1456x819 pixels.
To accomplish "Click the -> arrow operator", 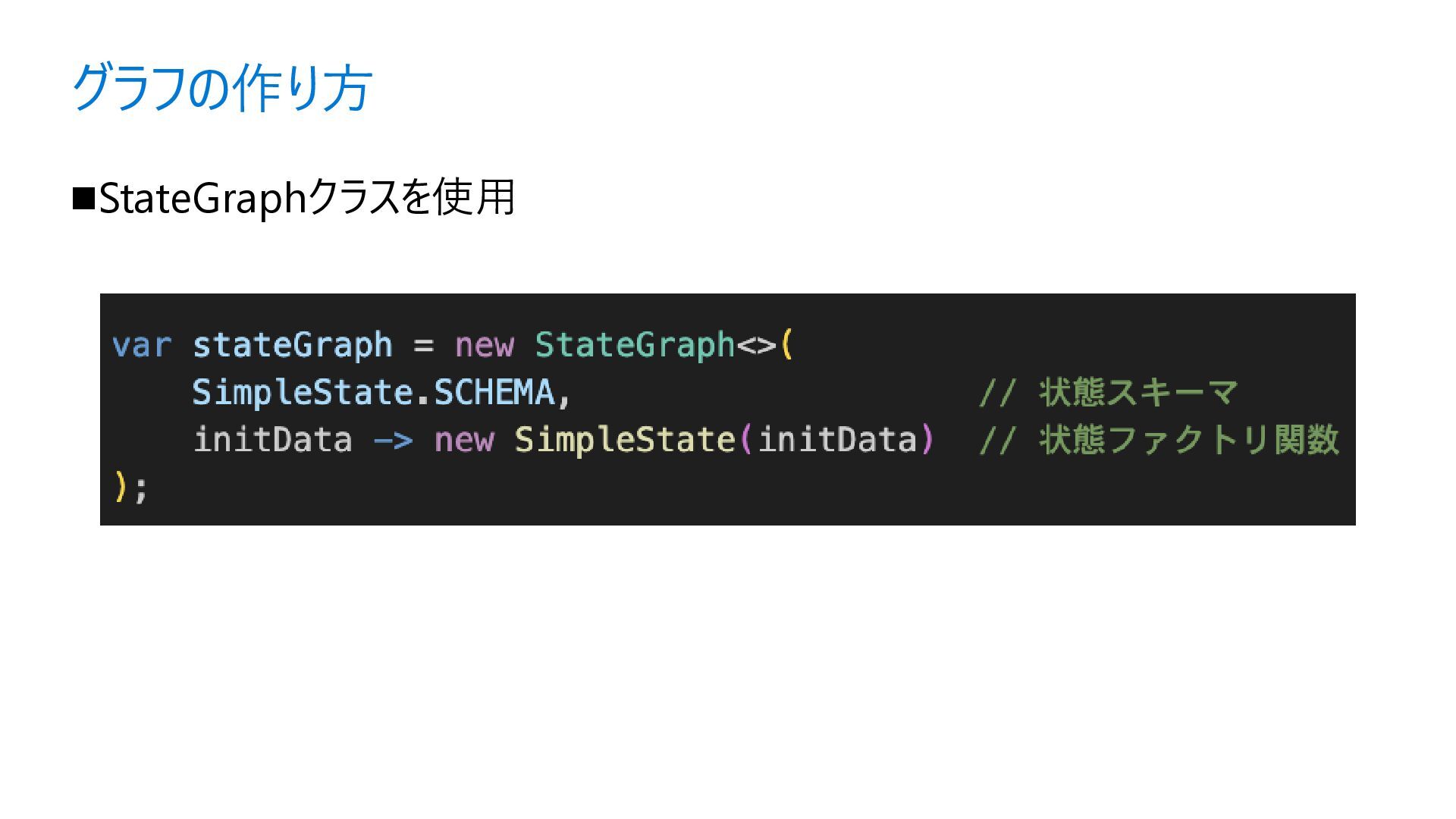I will point(394,441).
